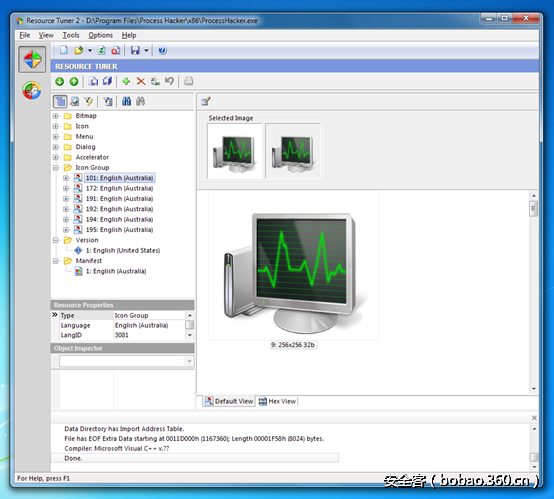
Task: Go to previous resource with green up arrow
Action: point(74,82)
